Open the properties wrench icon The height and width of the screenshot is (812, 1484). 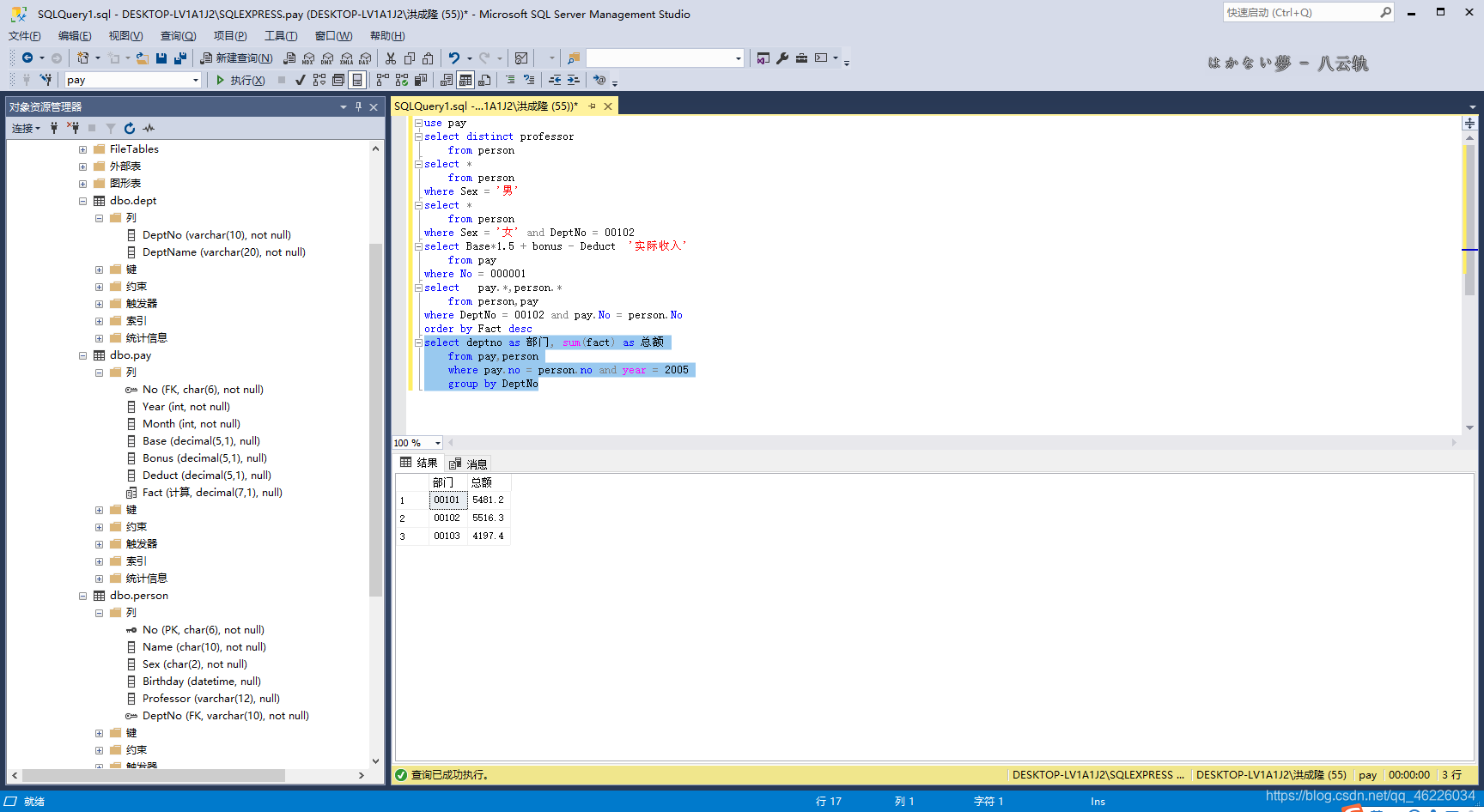pos(782,58)
